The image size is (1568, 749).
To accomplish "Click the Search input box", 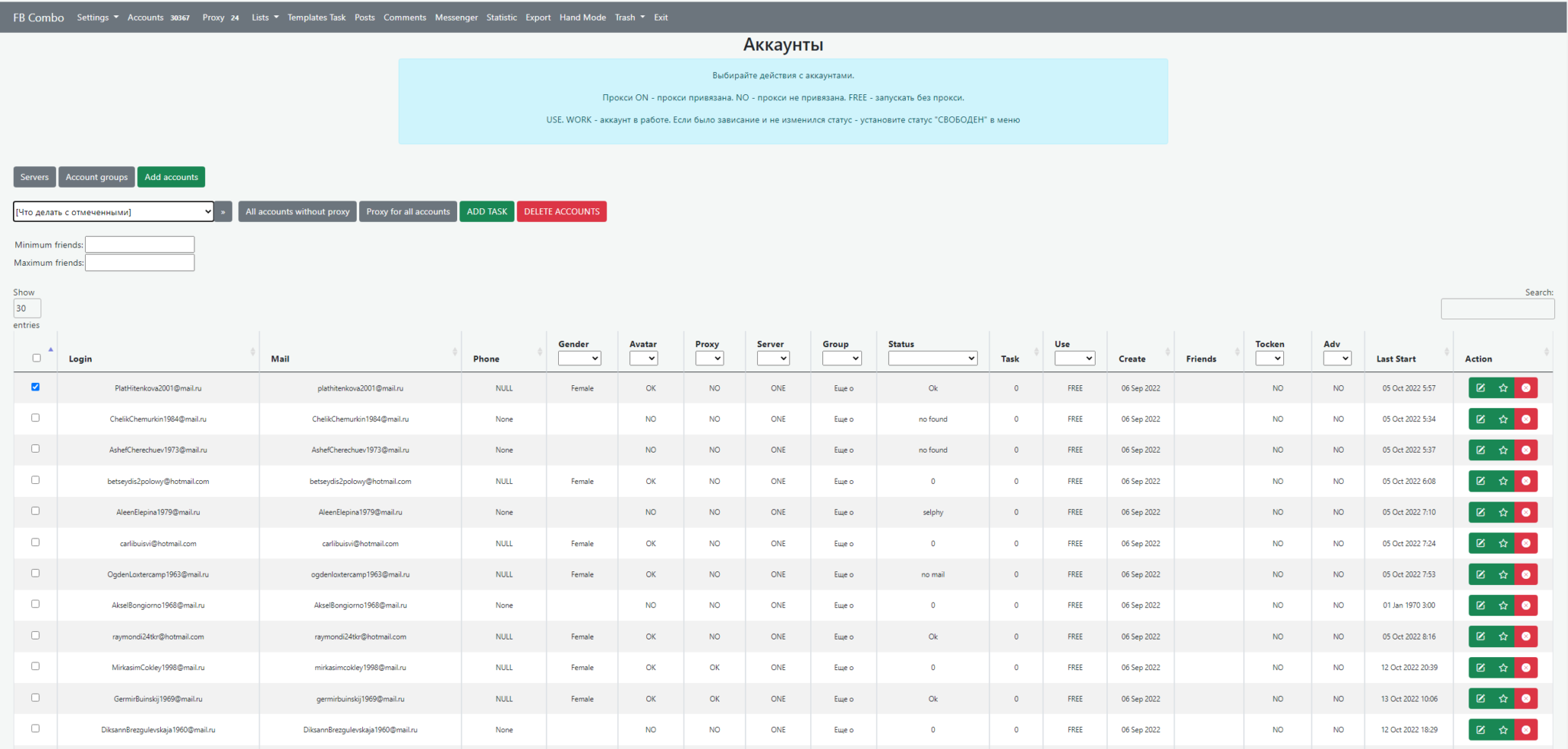I will [1497, 309].
